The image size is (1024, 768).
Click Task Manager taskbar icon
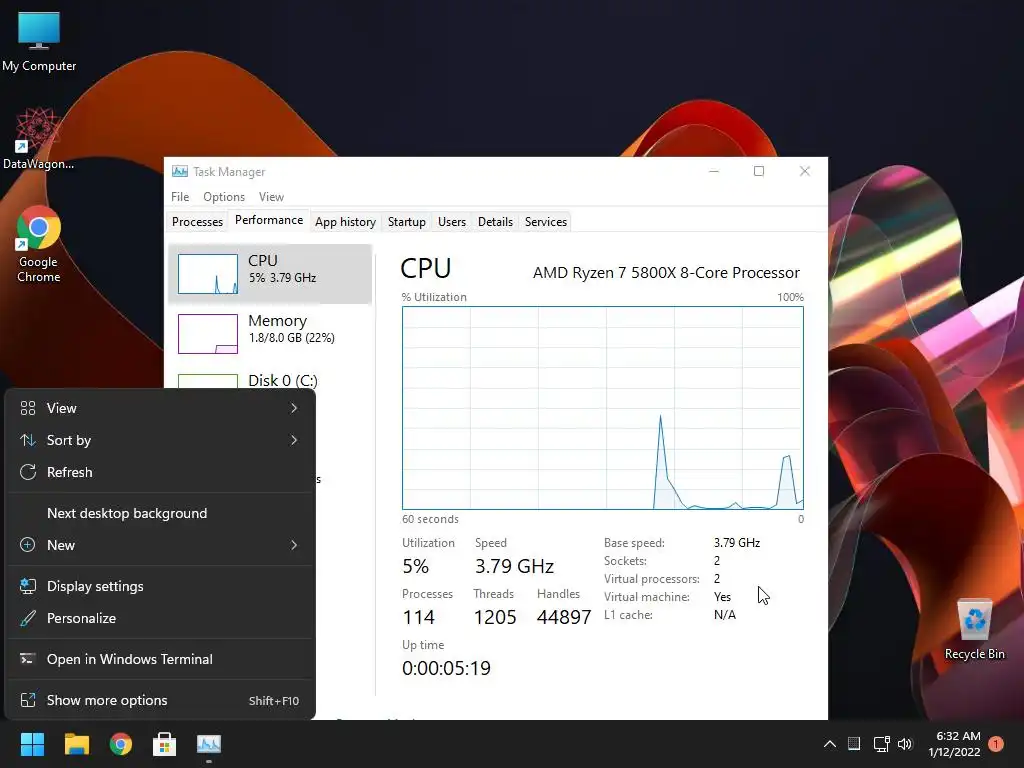point(209,744)
